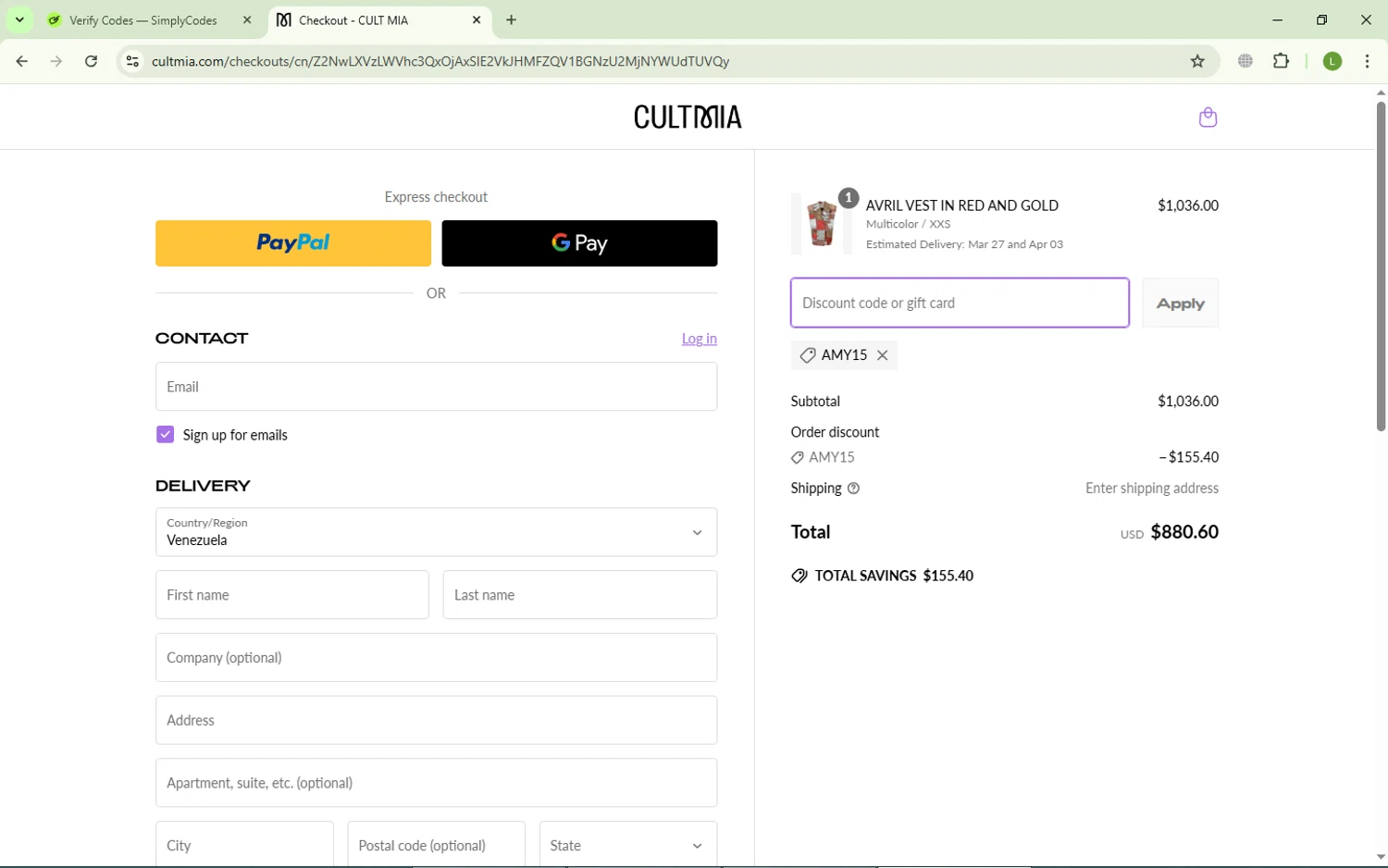1388x868 pixels.
Task: Click the Address field
Action: point(436,720)
